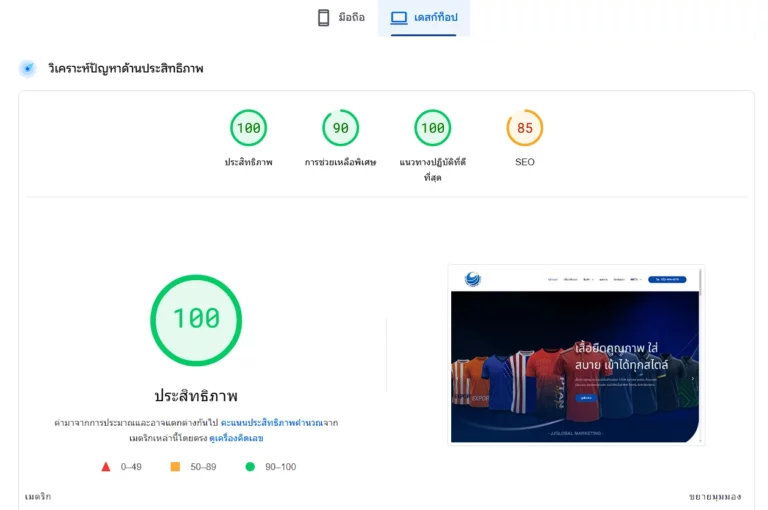Open the SEO score gauge showing 85
The height and width of the screenshot is (510, 768).
[x=525, y=128]
